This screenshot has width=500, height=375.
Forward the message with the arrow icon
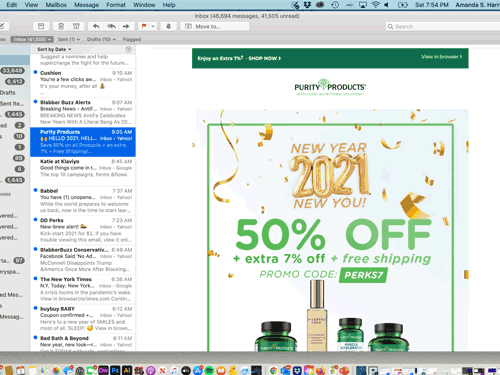click(x=126, y=26)
